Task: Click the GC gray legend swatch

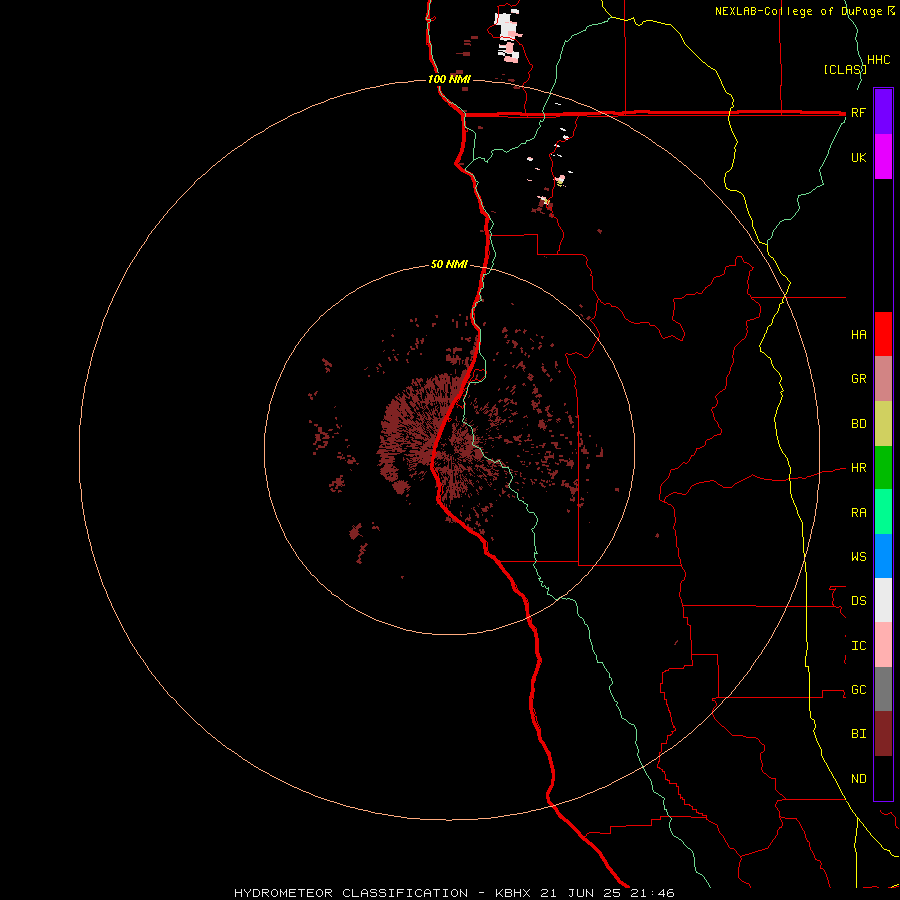Action: (883, 689)
